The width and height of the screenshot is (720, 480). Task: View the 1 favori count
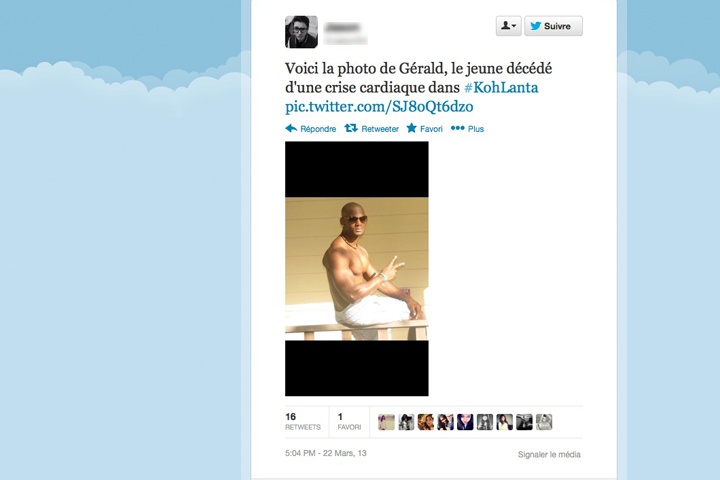(349, 421)
